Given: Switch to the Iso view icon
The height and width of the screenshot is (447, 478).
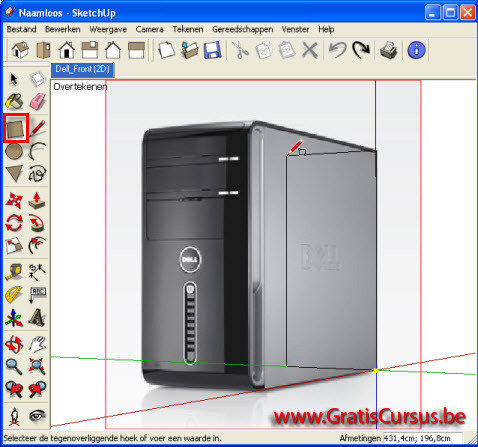Looking at the screenshot, I should tap(20, 50).
